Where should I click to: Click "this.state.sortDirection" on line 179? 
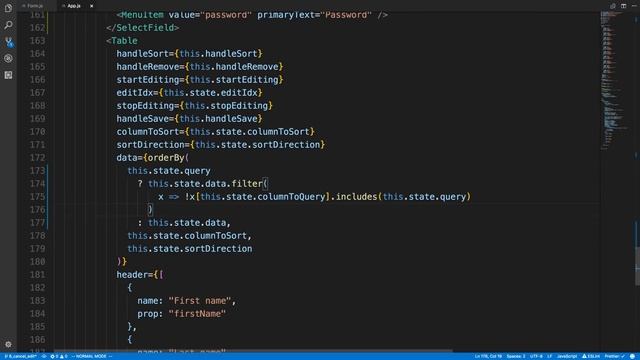click(189, 249)
